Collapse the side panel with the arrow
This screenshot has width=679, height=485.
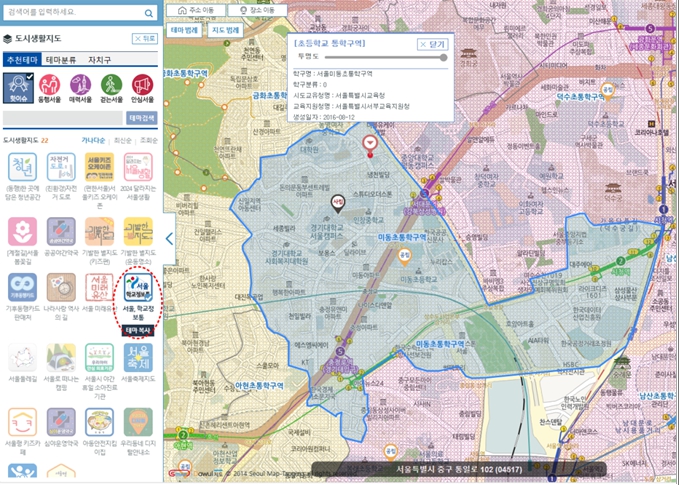click(x=169, y=239)
